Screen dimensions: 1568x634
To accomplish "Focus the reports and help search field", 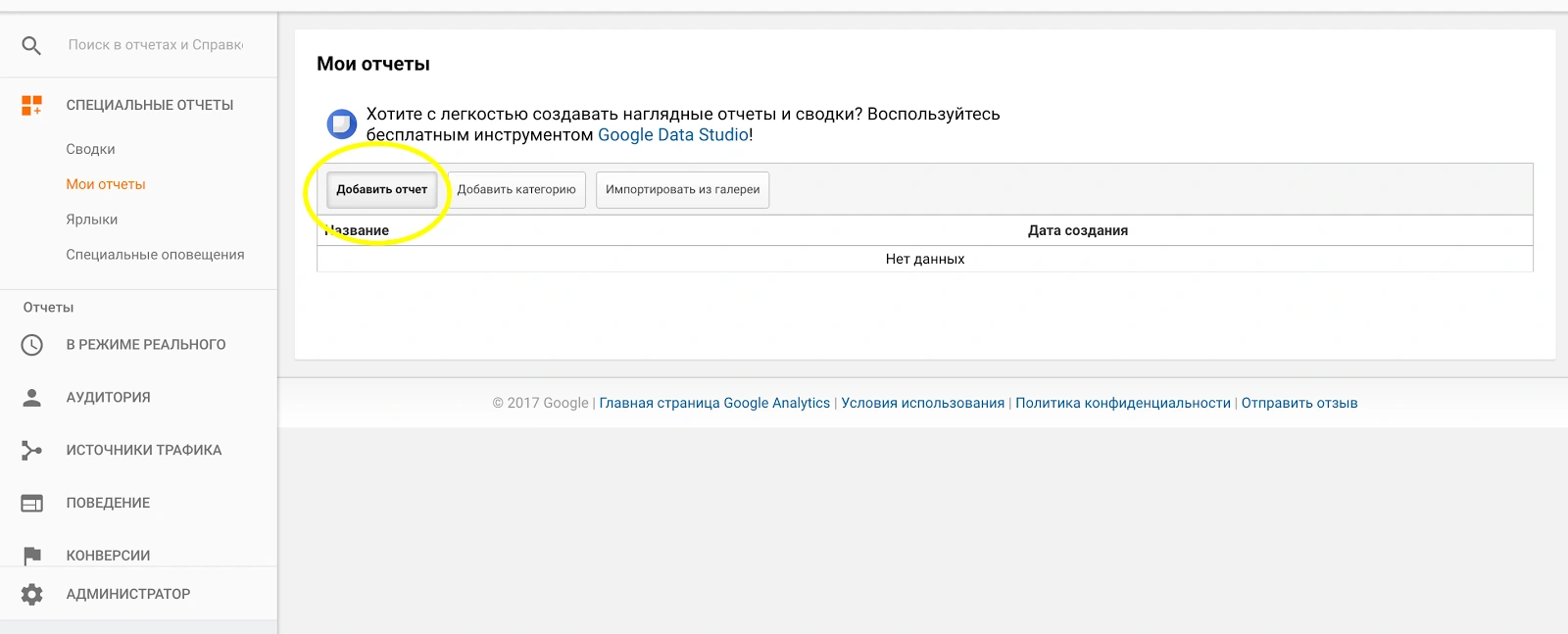I will tap(155, 45).
